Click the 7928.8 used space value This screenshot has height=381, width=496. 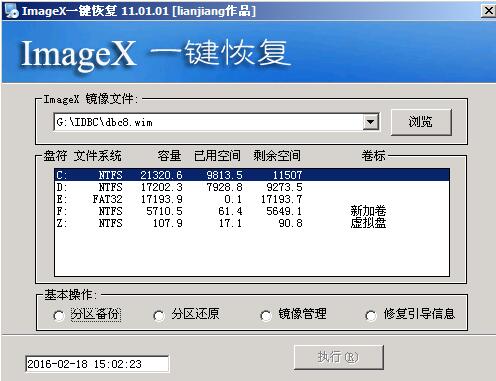pyautogui.click(x=224, y=187)
